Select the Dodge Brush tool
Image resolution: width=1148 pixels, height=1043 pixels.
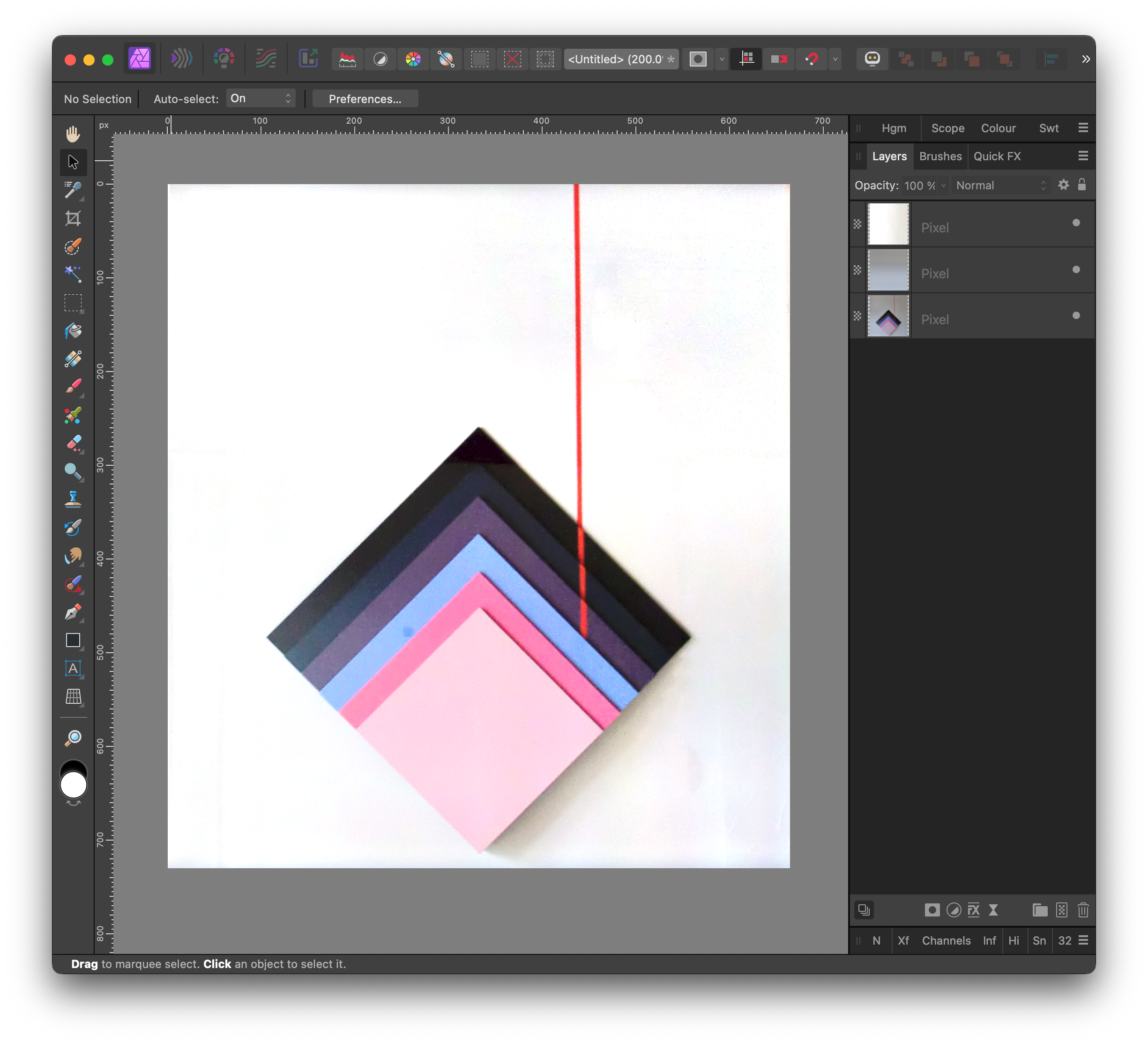pos(73,471)
